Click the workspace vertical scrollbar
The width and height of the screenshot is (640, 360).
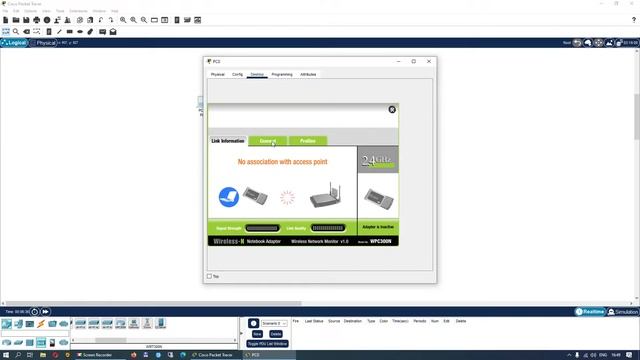pos(637,116)
